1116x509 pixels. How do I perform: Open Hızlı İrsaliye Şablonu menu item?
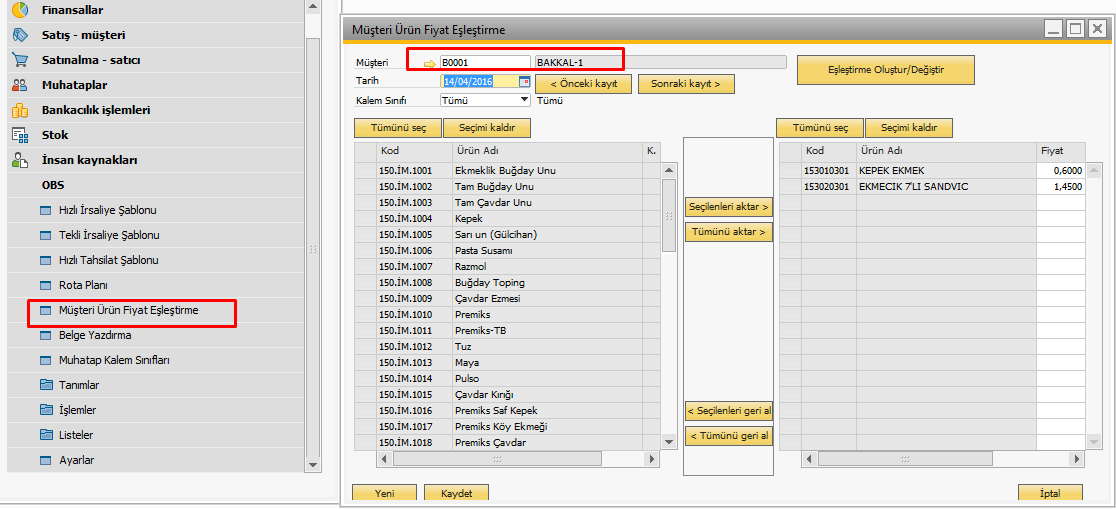pyautogui.click(x=107, y=211)
